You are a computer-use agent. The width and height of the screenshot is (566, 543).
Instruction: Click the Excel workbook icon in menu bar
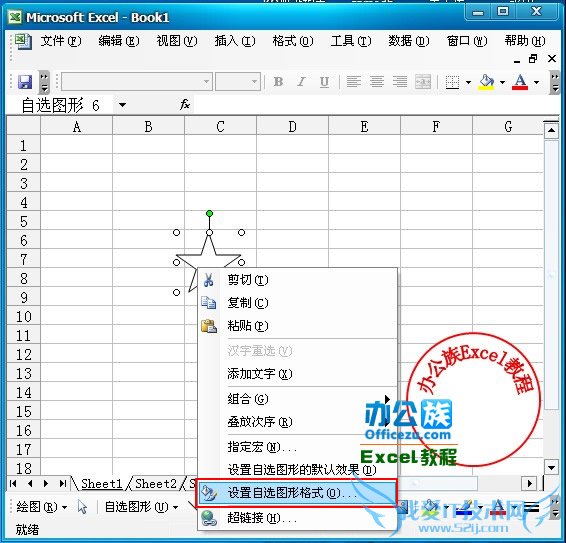24,41
